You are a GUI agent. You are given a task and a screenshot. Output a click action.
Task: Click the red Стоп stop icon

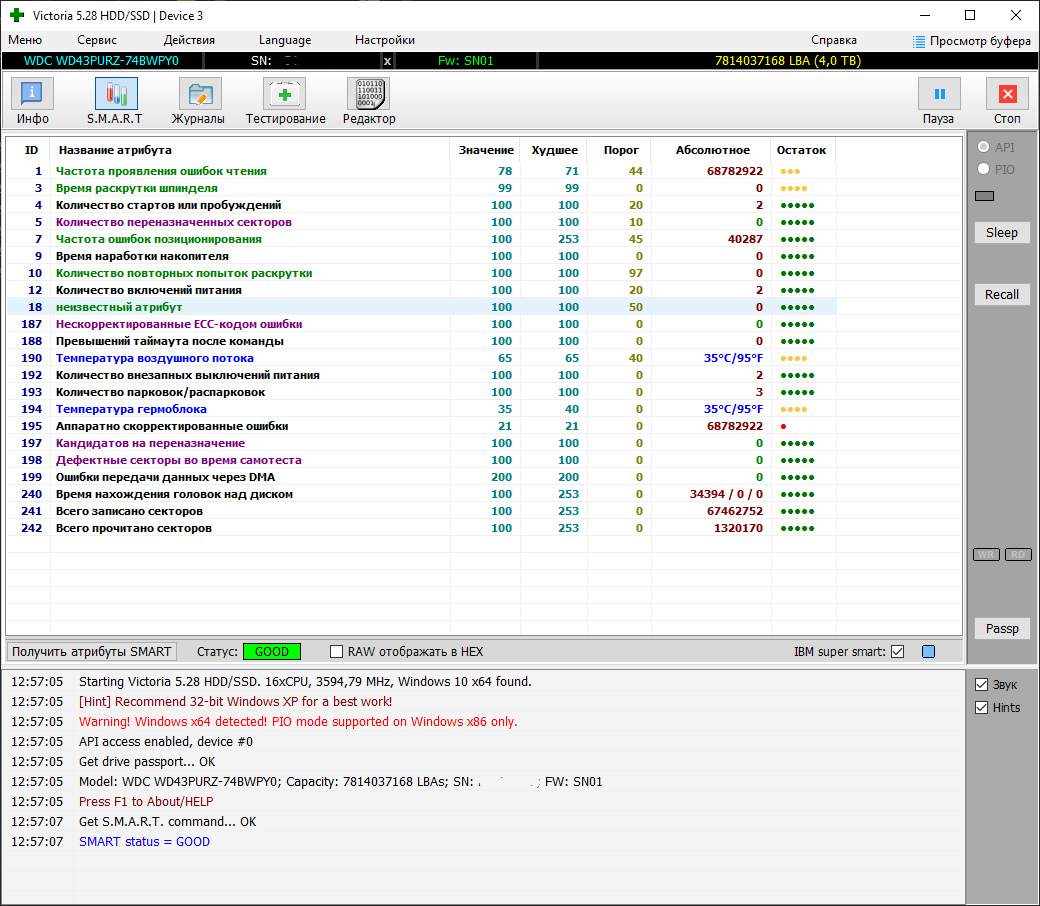tap(1007, 95)
